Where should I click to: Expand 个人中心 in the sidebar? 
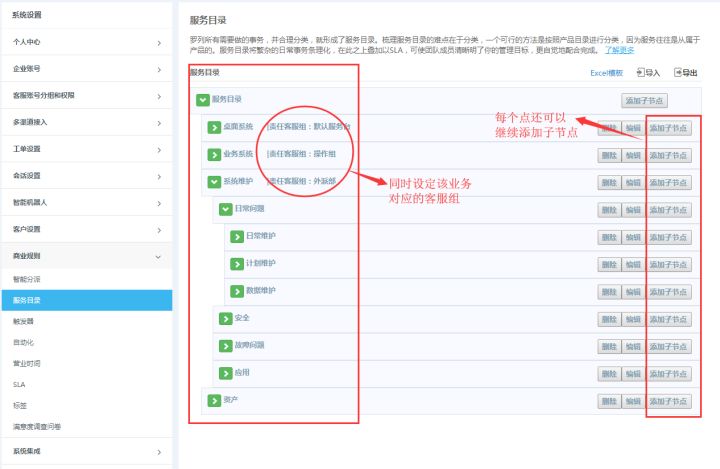86,43
